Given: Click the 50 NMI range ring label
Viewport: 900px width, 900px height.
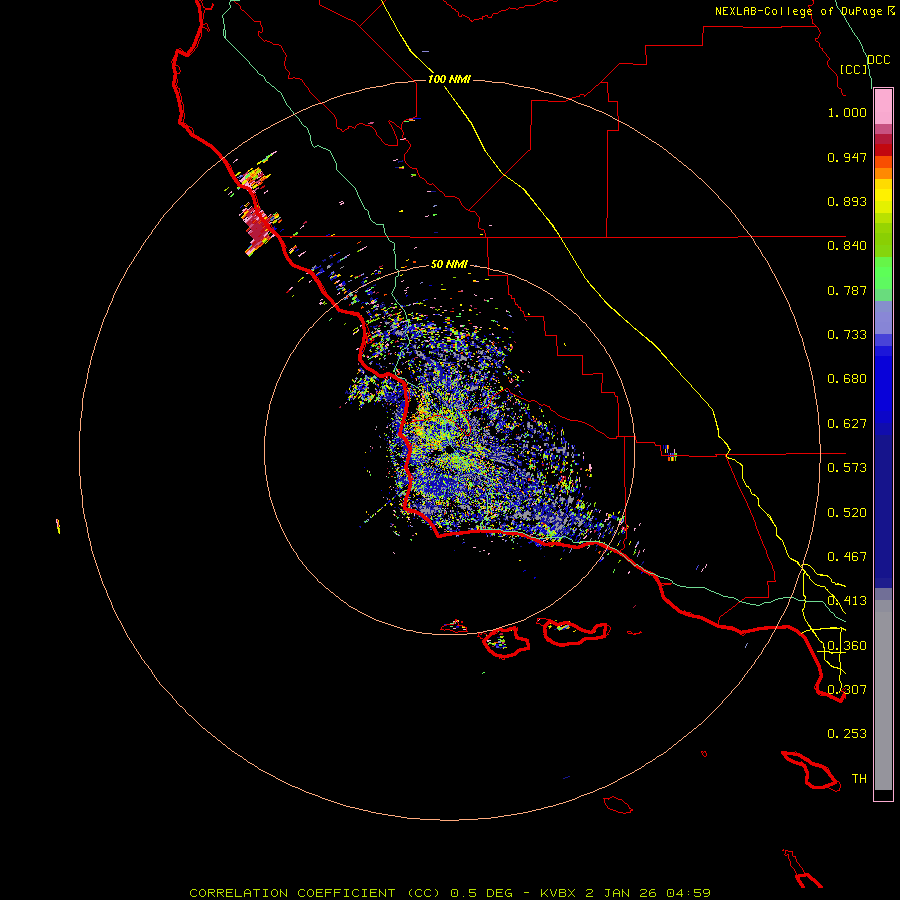Looking at the screenshot, I should [x=449, y=264].
